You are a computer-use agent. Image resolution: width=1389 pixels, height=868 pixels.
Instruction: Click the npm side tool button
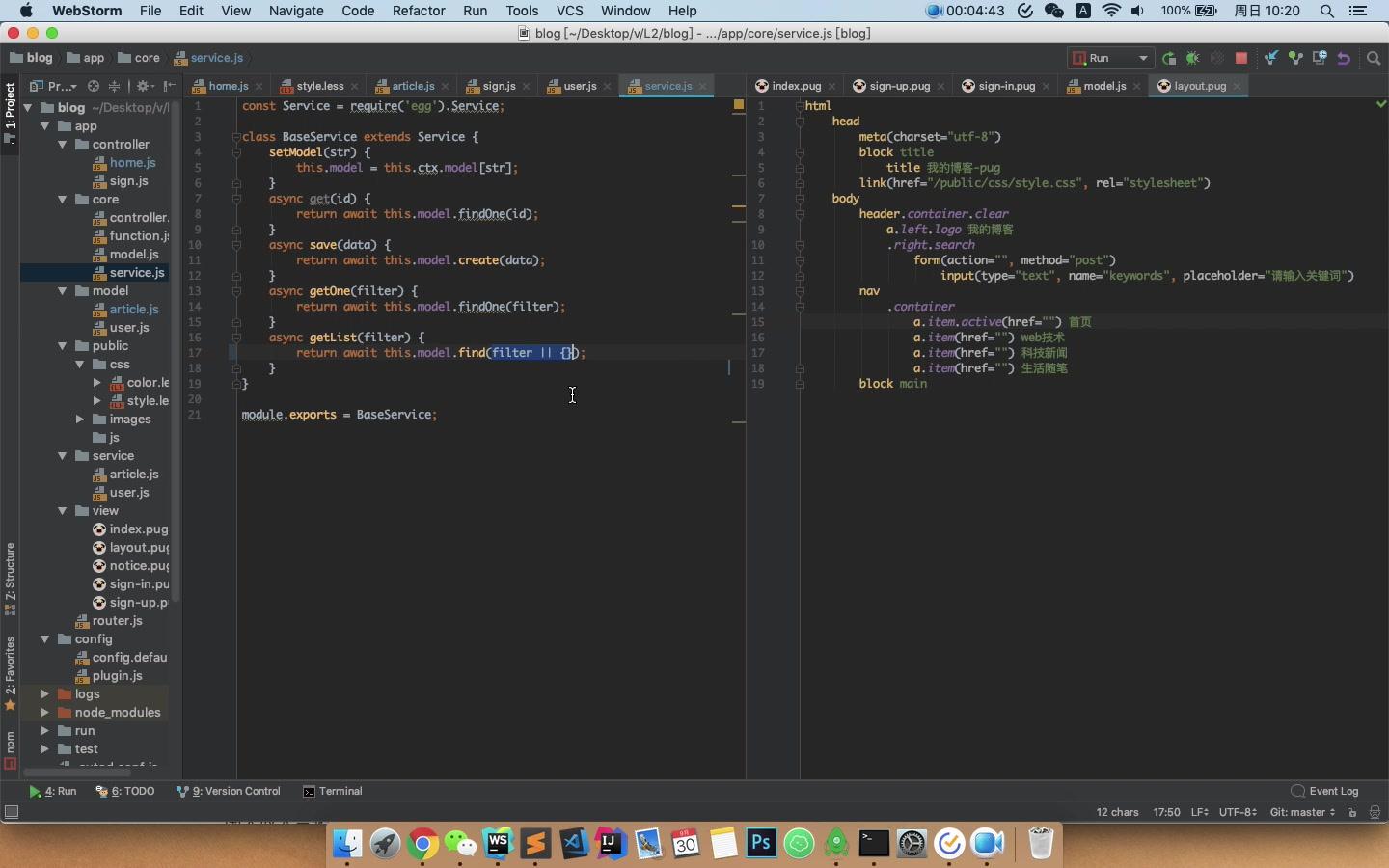coord(10,749)
